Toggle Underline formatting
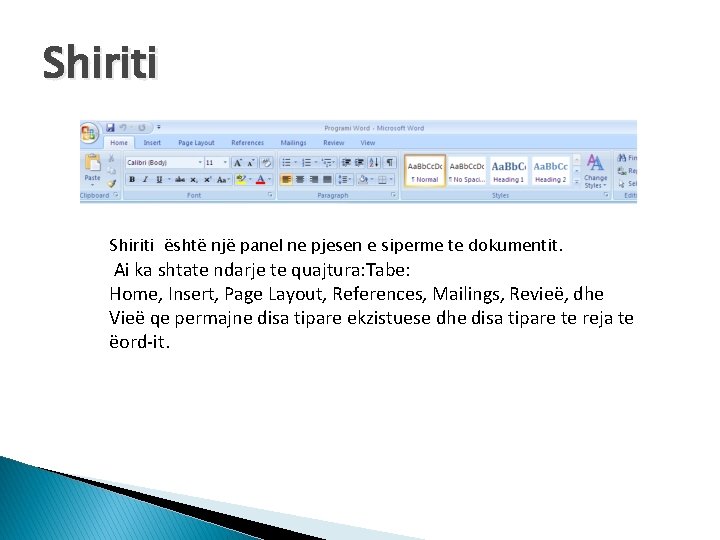Viewport: 720px width, 540px height. (159, 180)
